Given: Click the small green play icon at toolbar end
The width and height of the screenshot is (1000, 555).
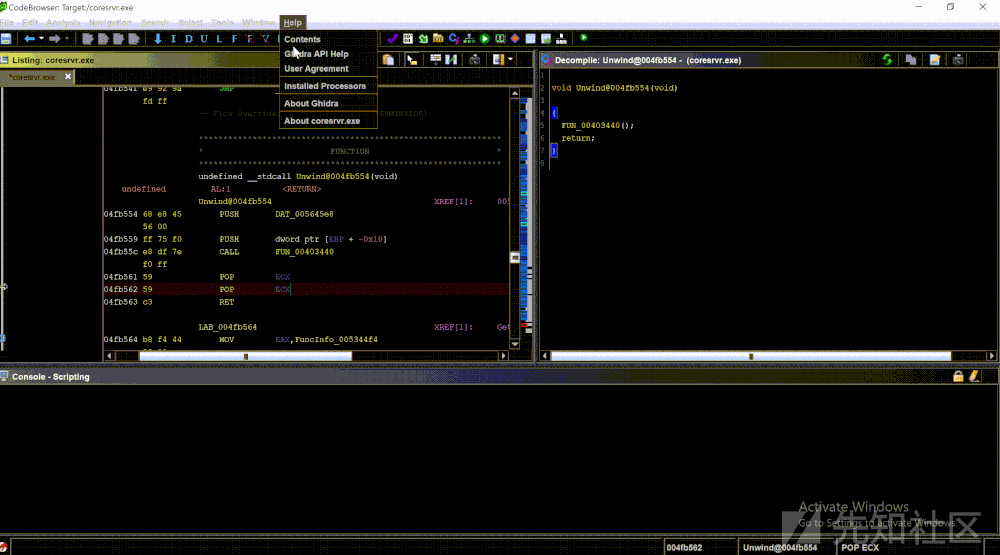Looking at the screenshot, I should pos(584,38).
